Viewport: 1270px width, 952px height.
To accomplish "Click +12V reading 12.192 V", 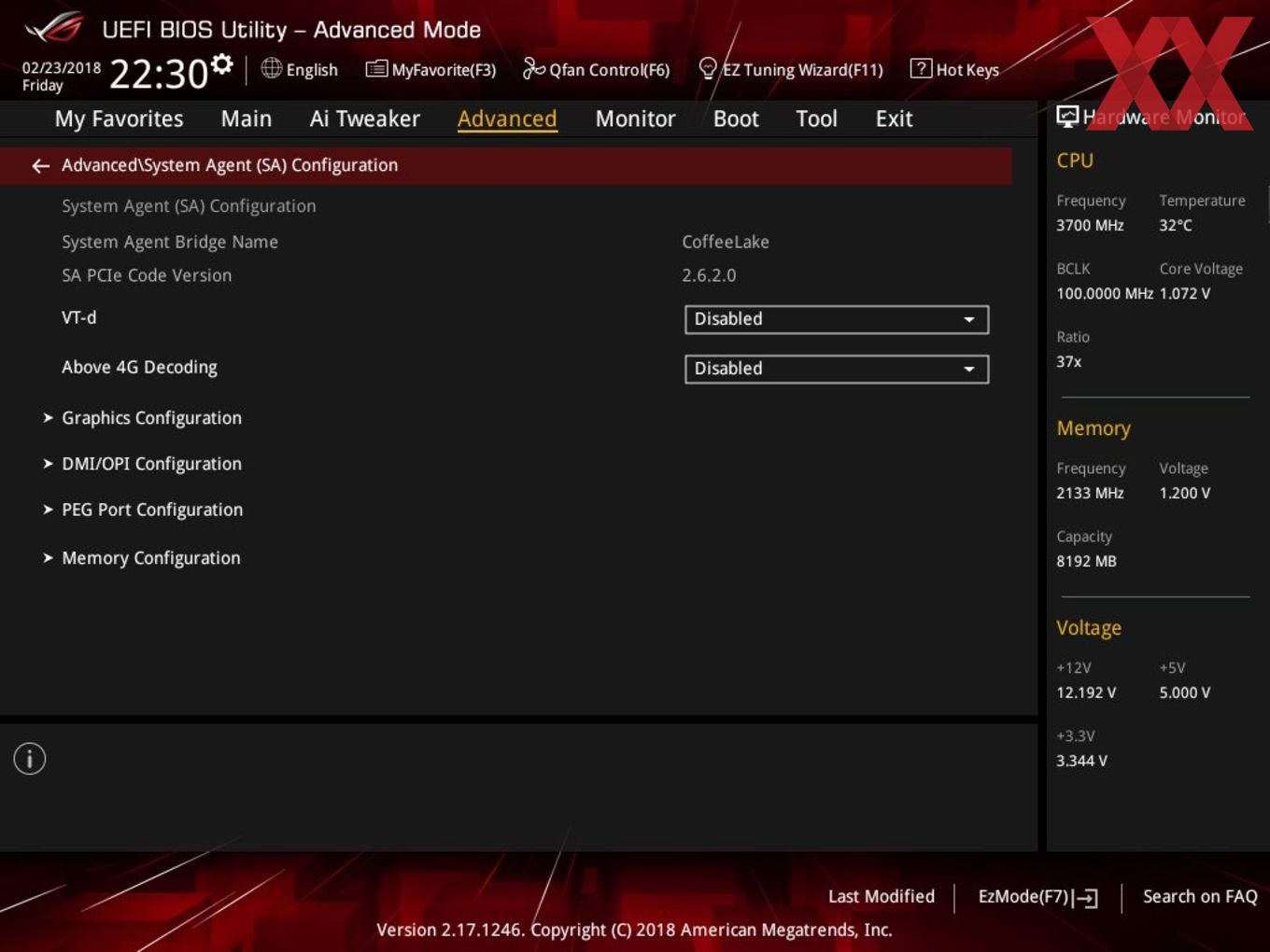I will [1086, 693].
